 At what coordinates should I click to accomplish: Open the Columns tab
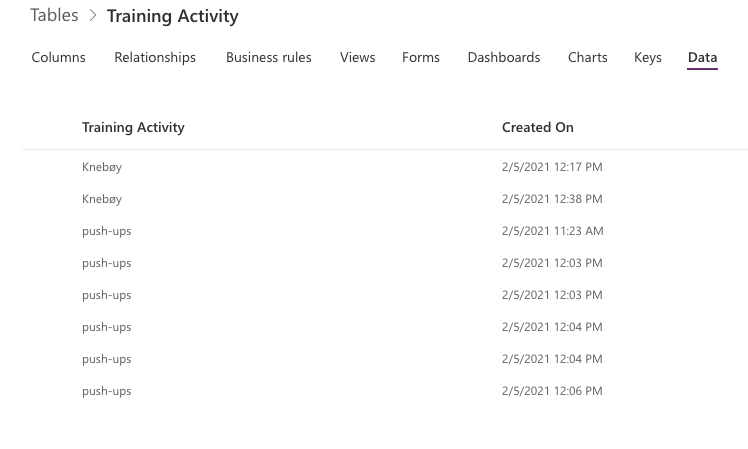point(58,57)
